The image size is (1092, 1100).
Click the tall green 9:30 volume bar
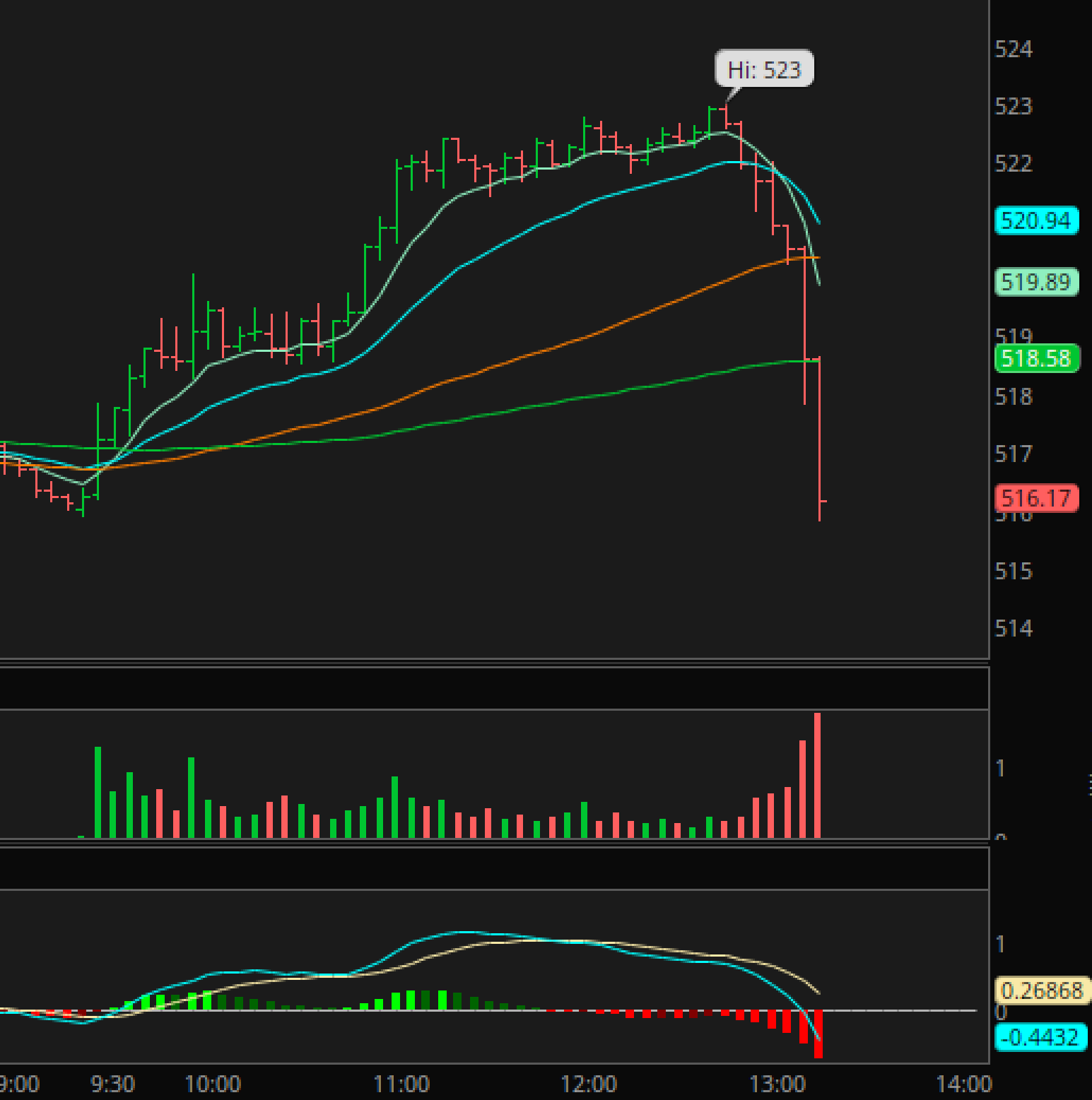tap(98, 792)
